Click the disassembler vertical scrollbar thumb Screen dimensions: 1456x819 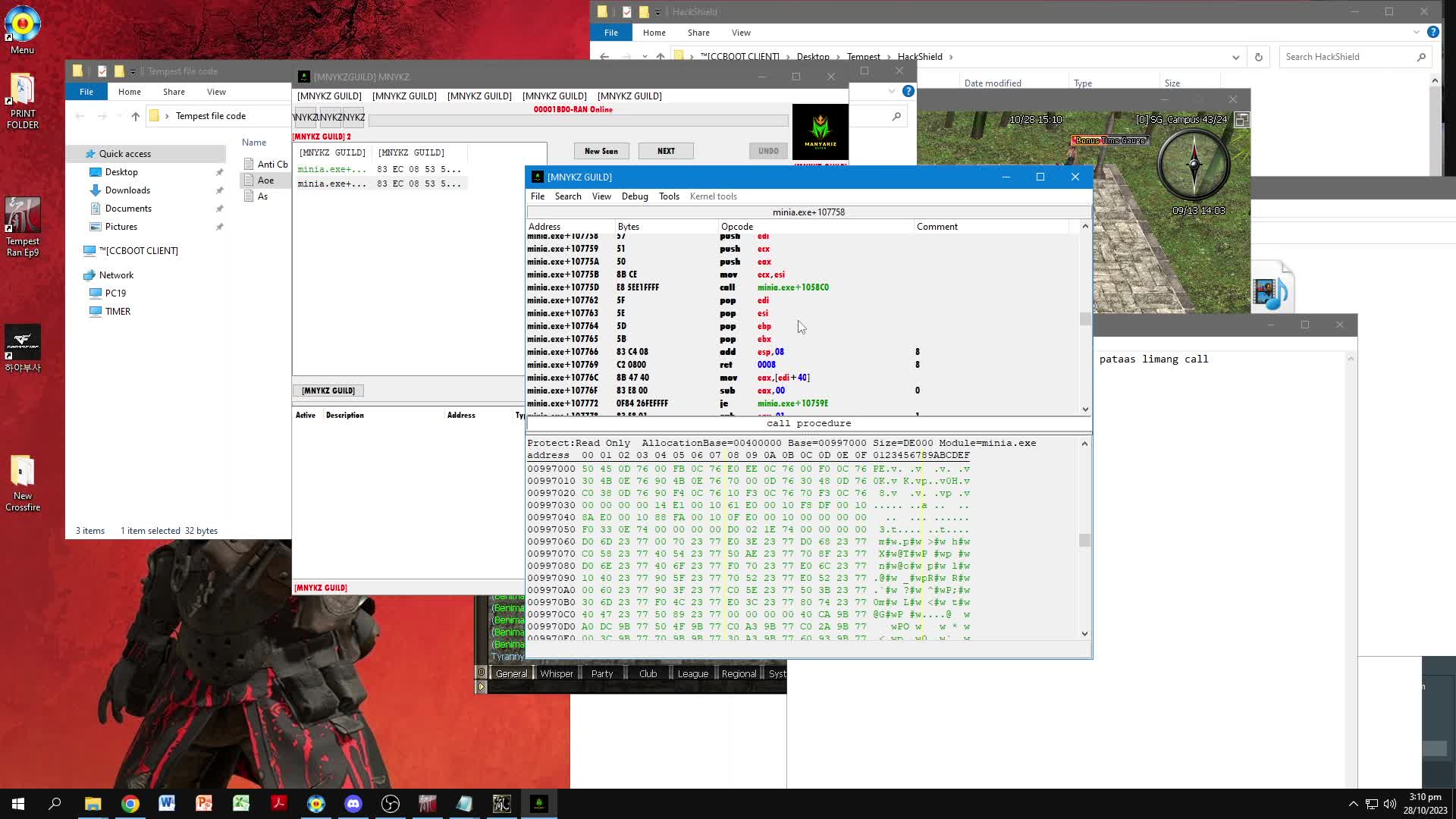(1085, 319)
